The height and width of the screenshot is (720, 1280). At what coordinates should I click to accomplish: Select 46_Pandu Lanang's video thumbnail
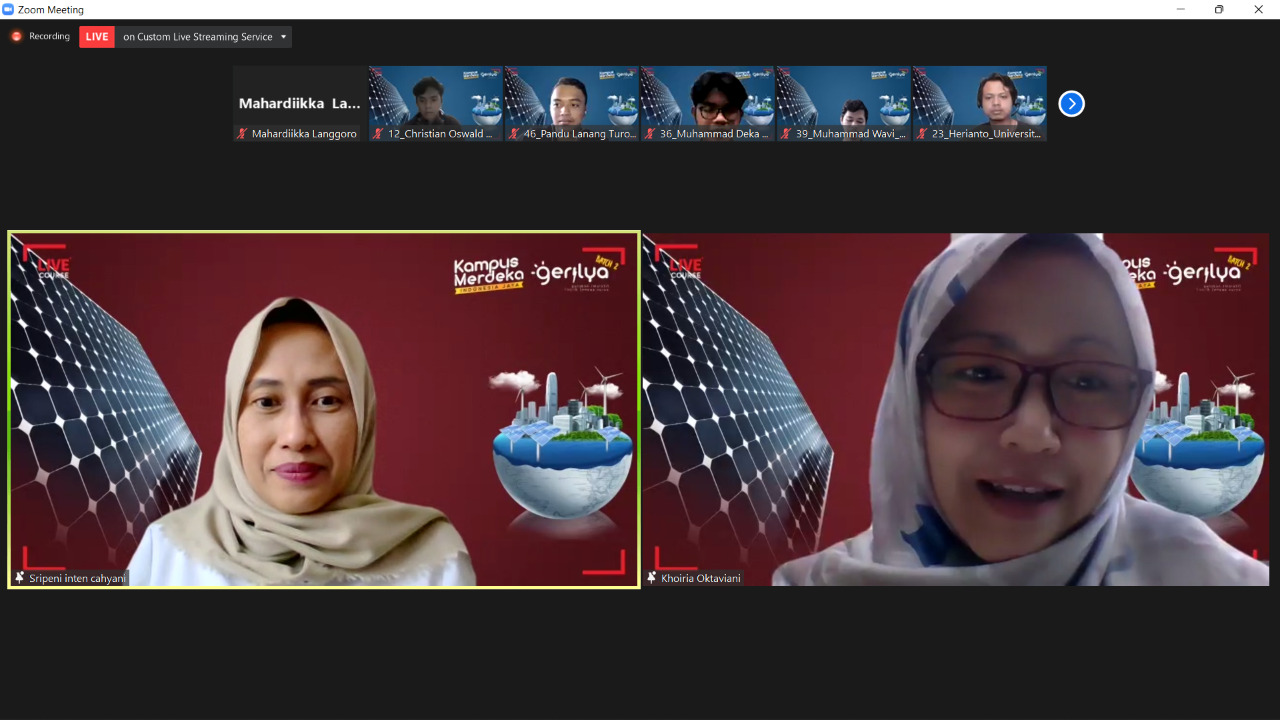click(x=571, y=97)
